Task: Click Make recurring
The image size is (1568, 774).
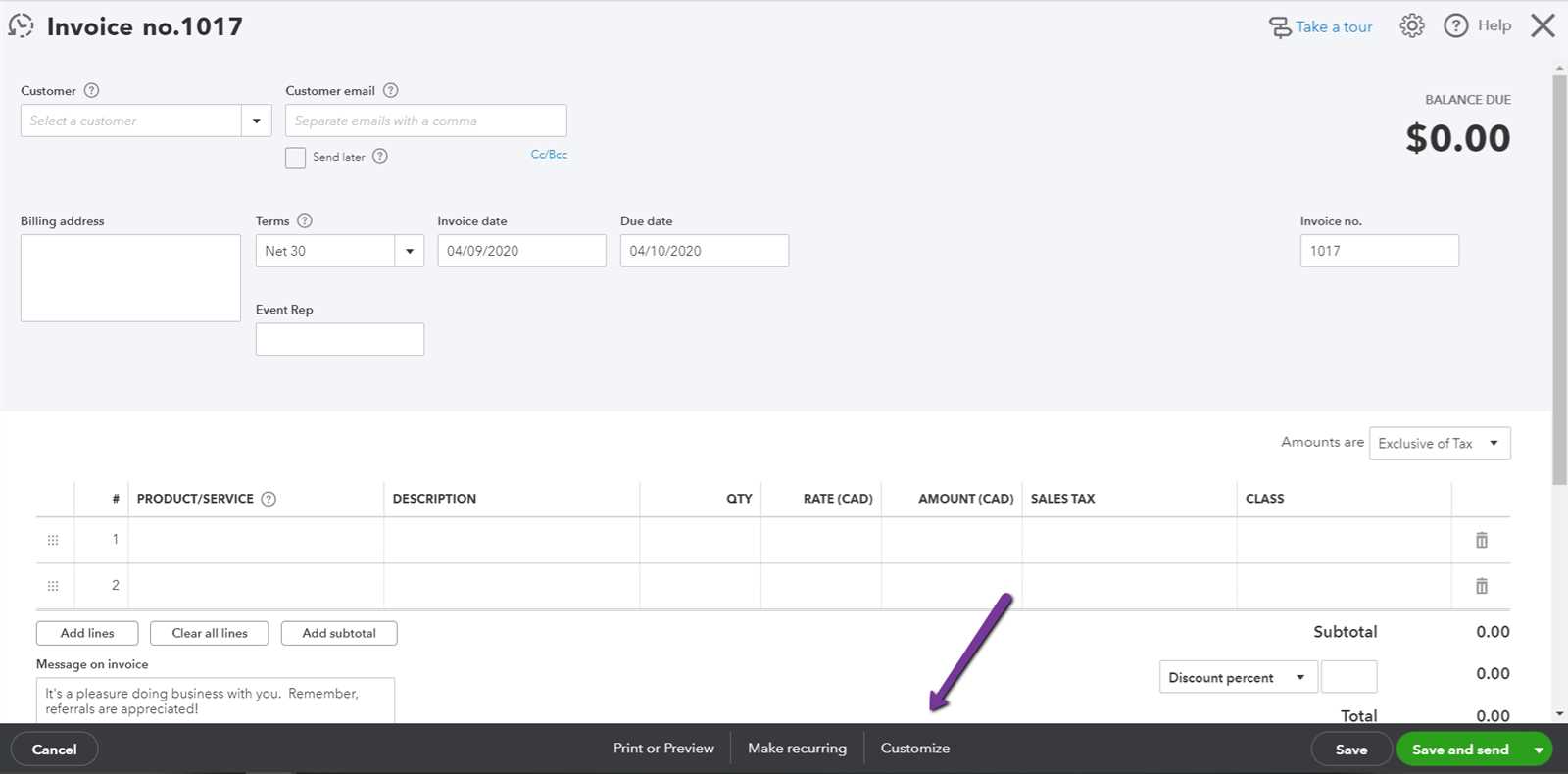Action: [797, 748]
